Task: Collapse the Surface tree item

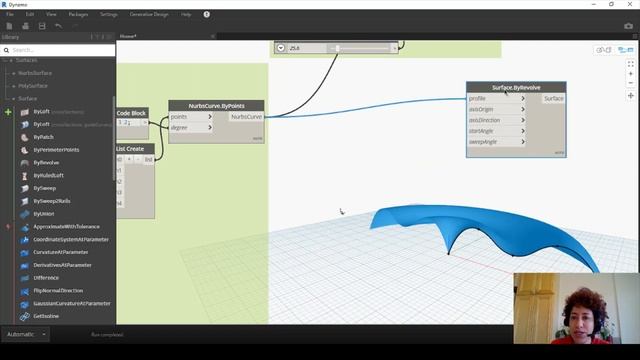Action: pyautogui.click(x=14, y=99)
